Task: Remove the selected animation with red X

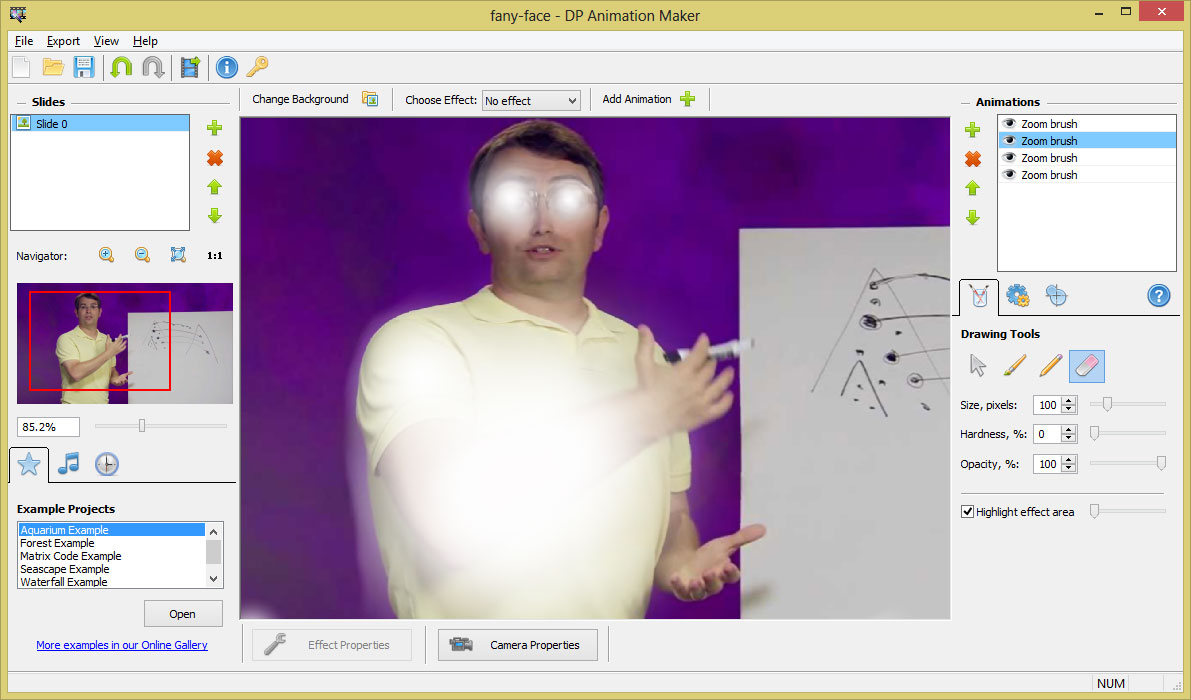Action: tap(972, 159)
